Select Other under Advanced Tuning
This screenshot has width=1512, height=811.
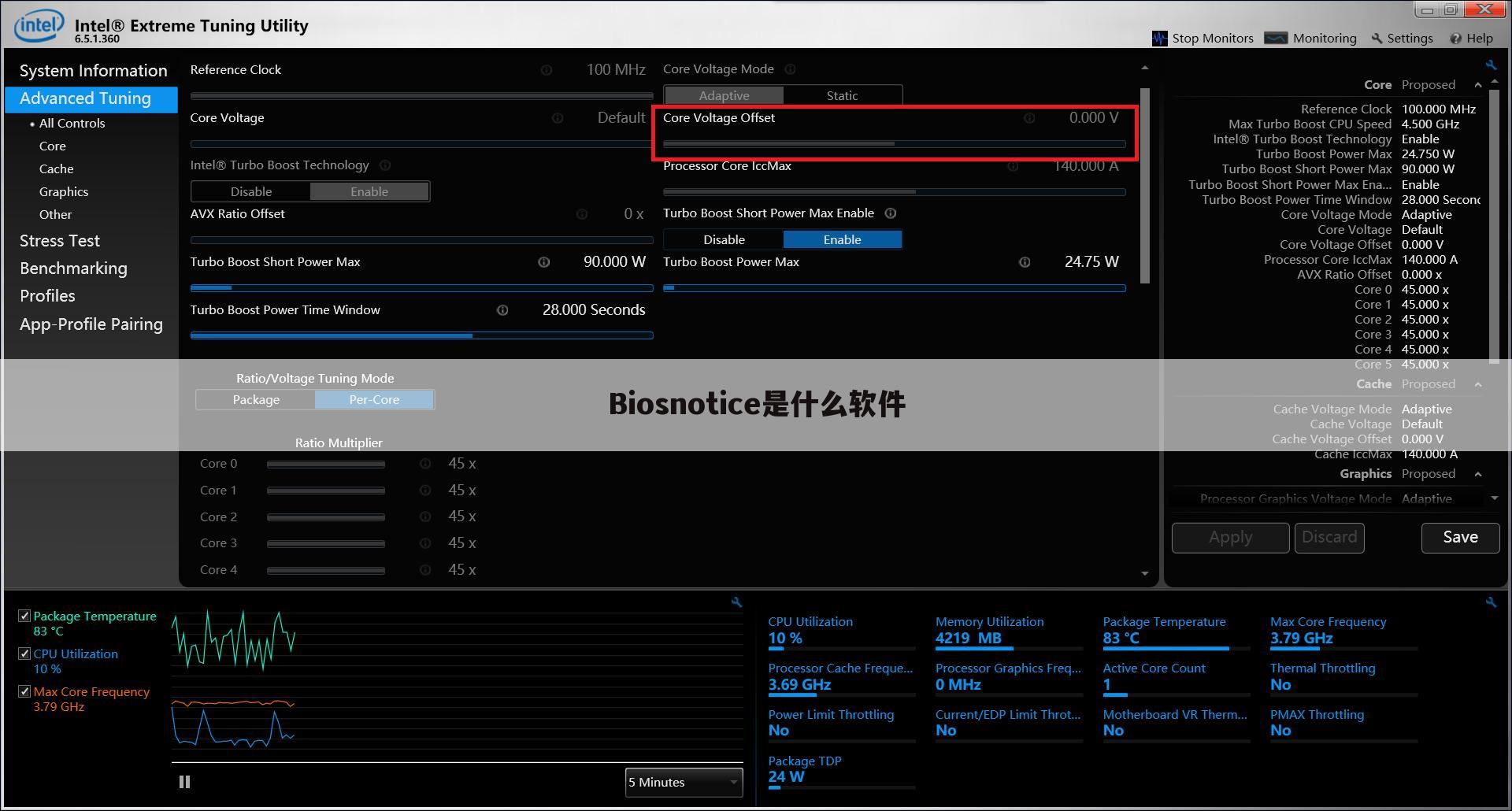(x=55, y=215)
